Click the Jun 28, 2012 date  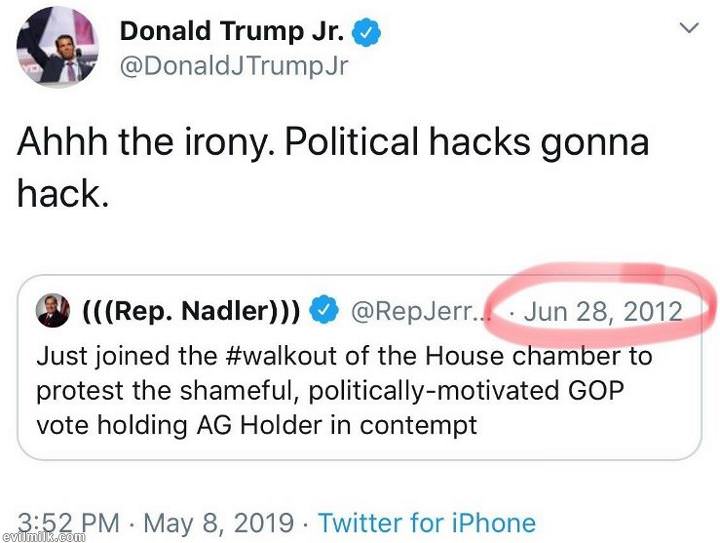pos(601,311)
